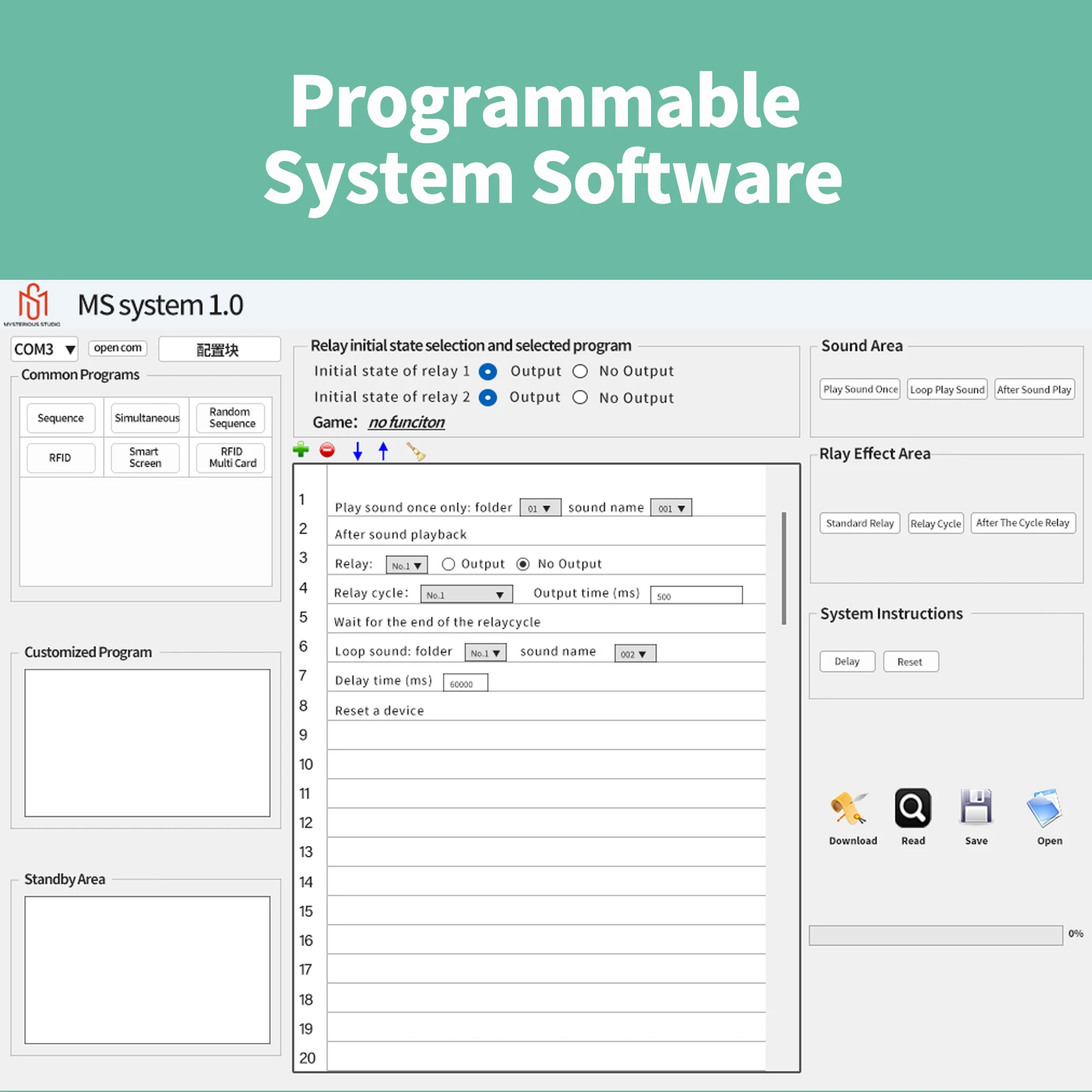
Task: Click the Play Sound Once button
Action: (860, 389)
